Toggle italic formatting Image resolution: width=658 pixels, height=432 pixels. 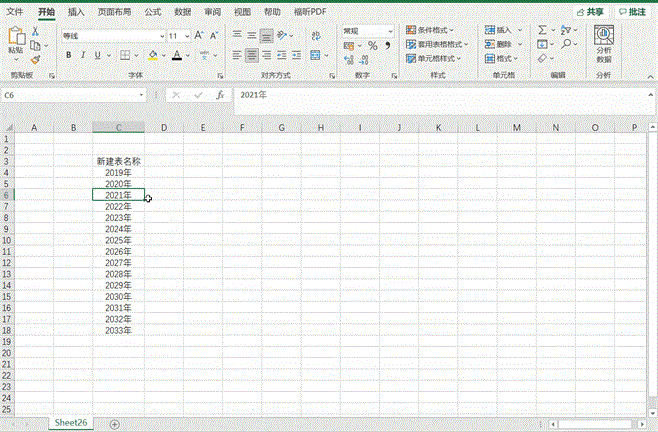(83, 55)
